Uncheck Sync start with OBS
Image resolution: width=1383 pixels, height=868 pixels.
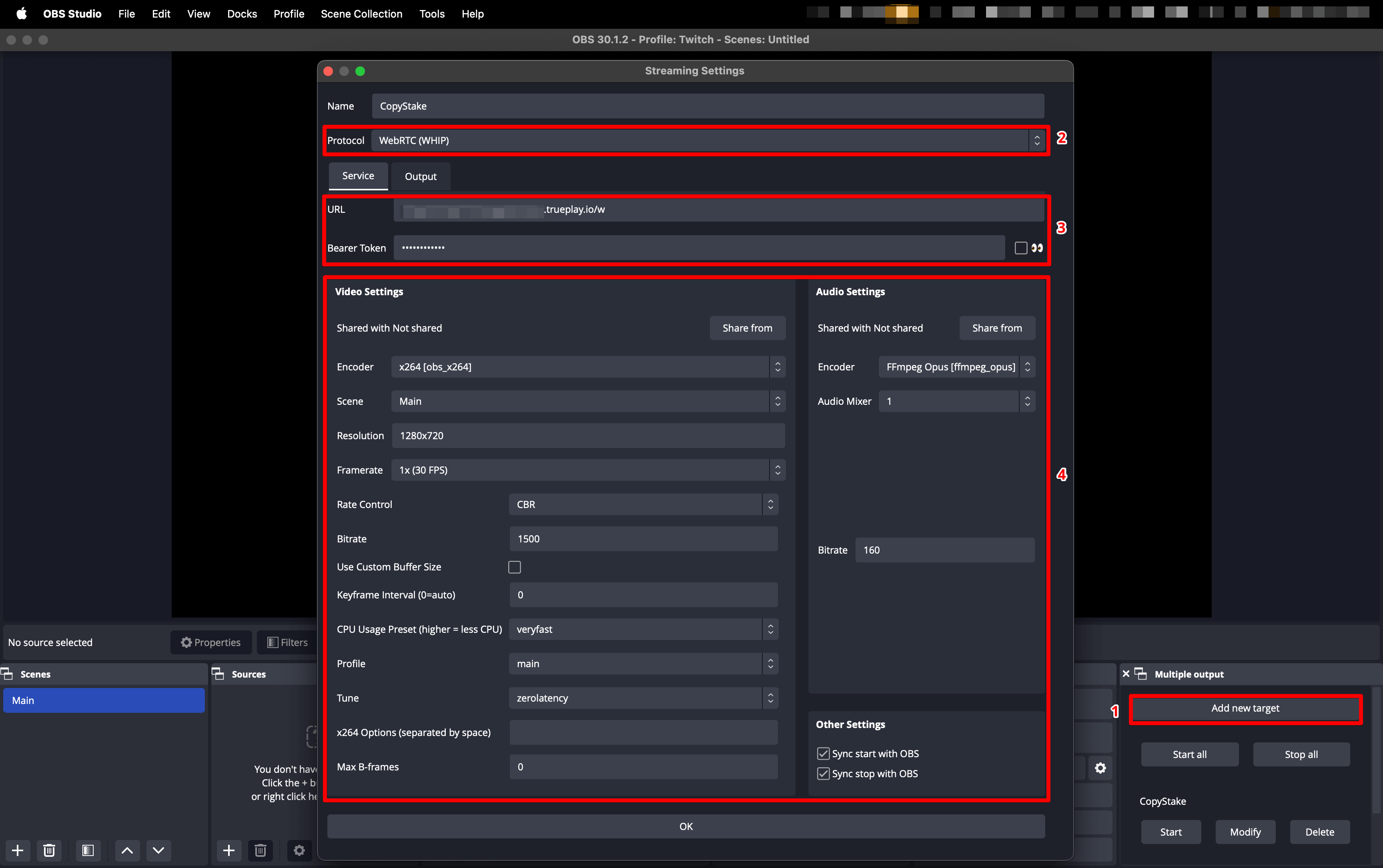click(x=823, y=754)
